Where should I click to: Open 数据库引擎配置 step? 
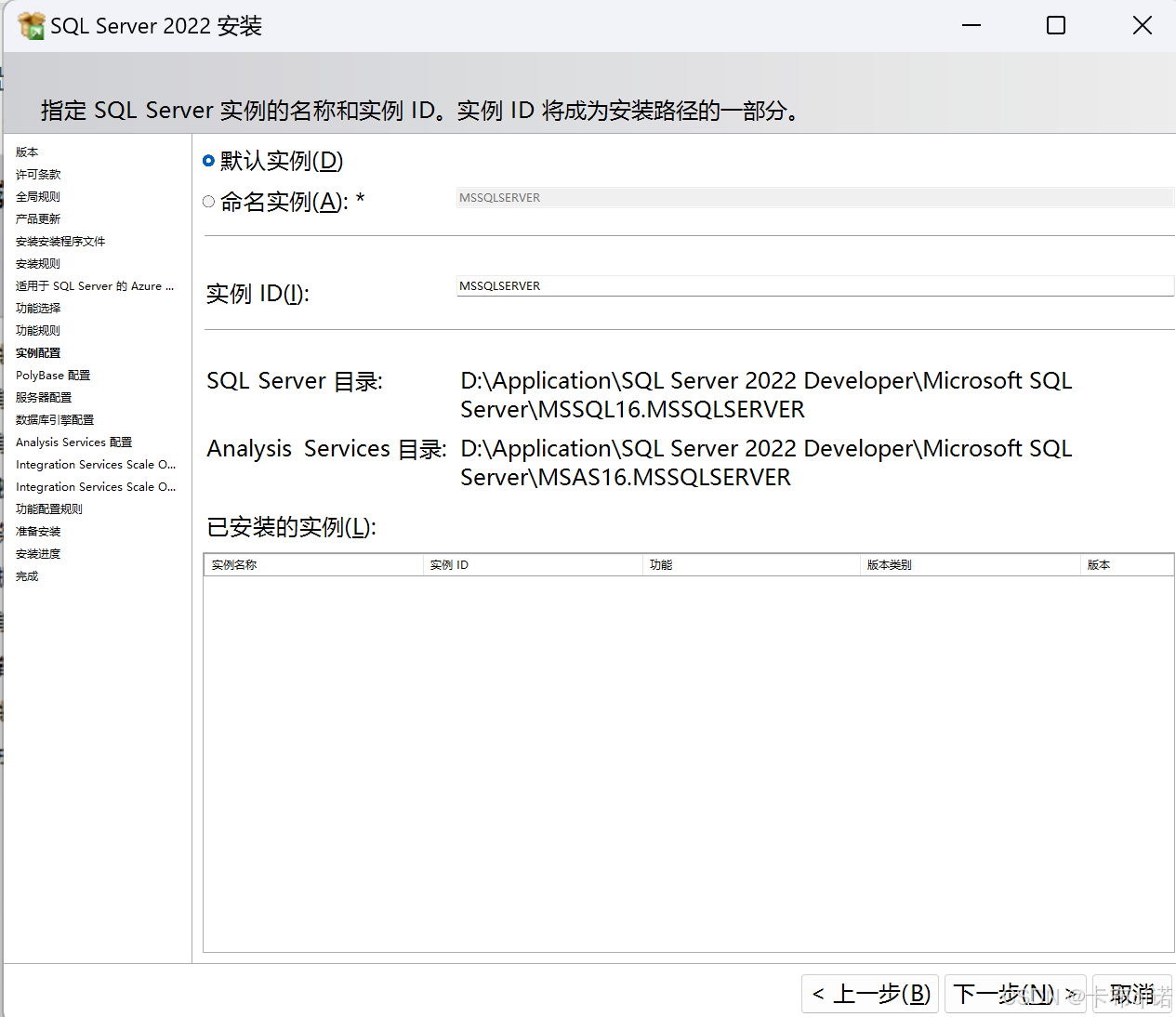54,419
